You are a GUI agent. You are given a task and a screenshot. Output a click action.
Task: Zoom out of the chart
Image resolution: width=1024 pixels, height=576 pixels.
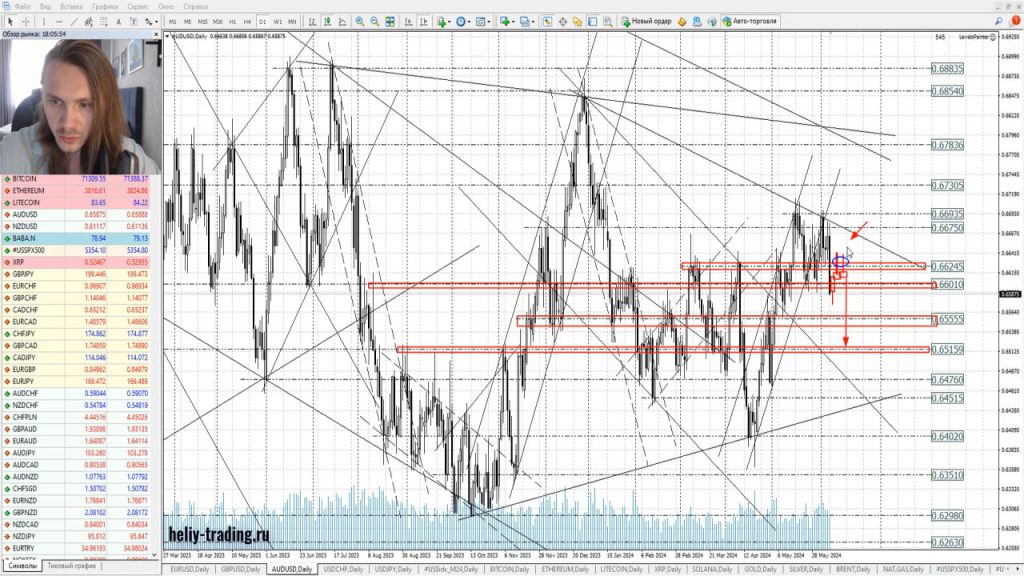point(374,20)
